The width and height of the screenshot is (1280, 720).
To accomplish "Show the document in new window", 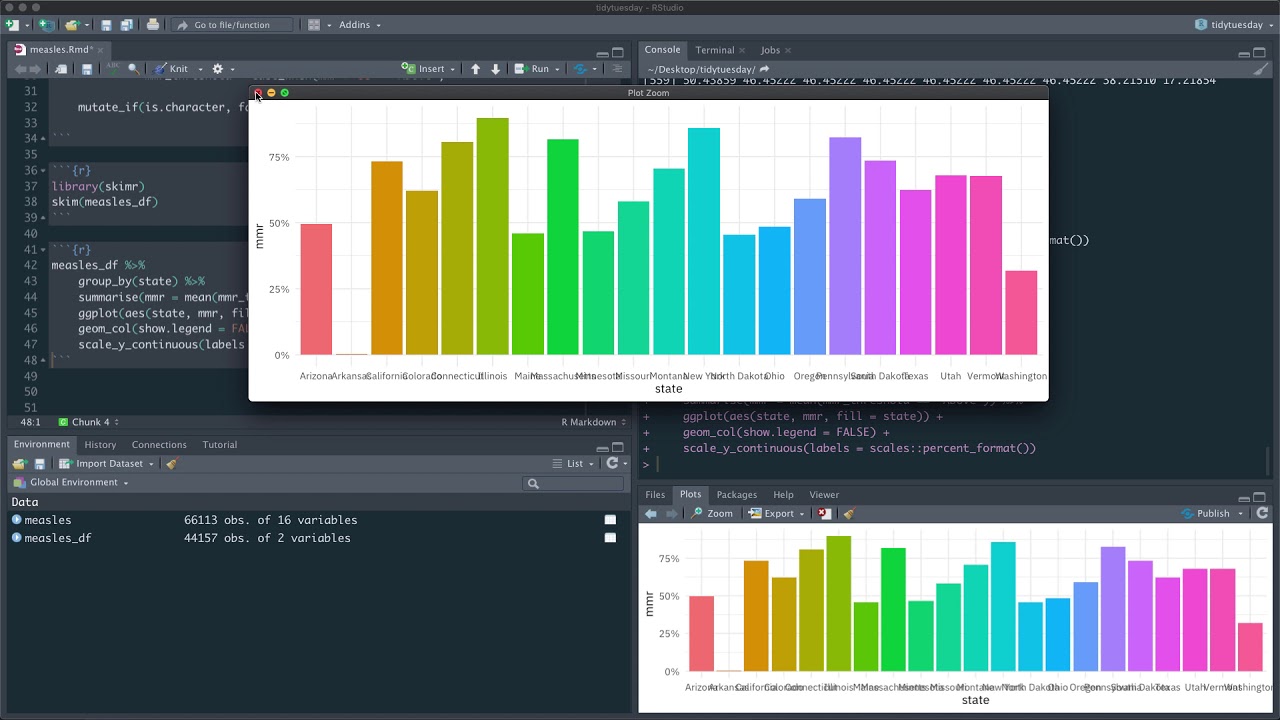I will [62, 69].
